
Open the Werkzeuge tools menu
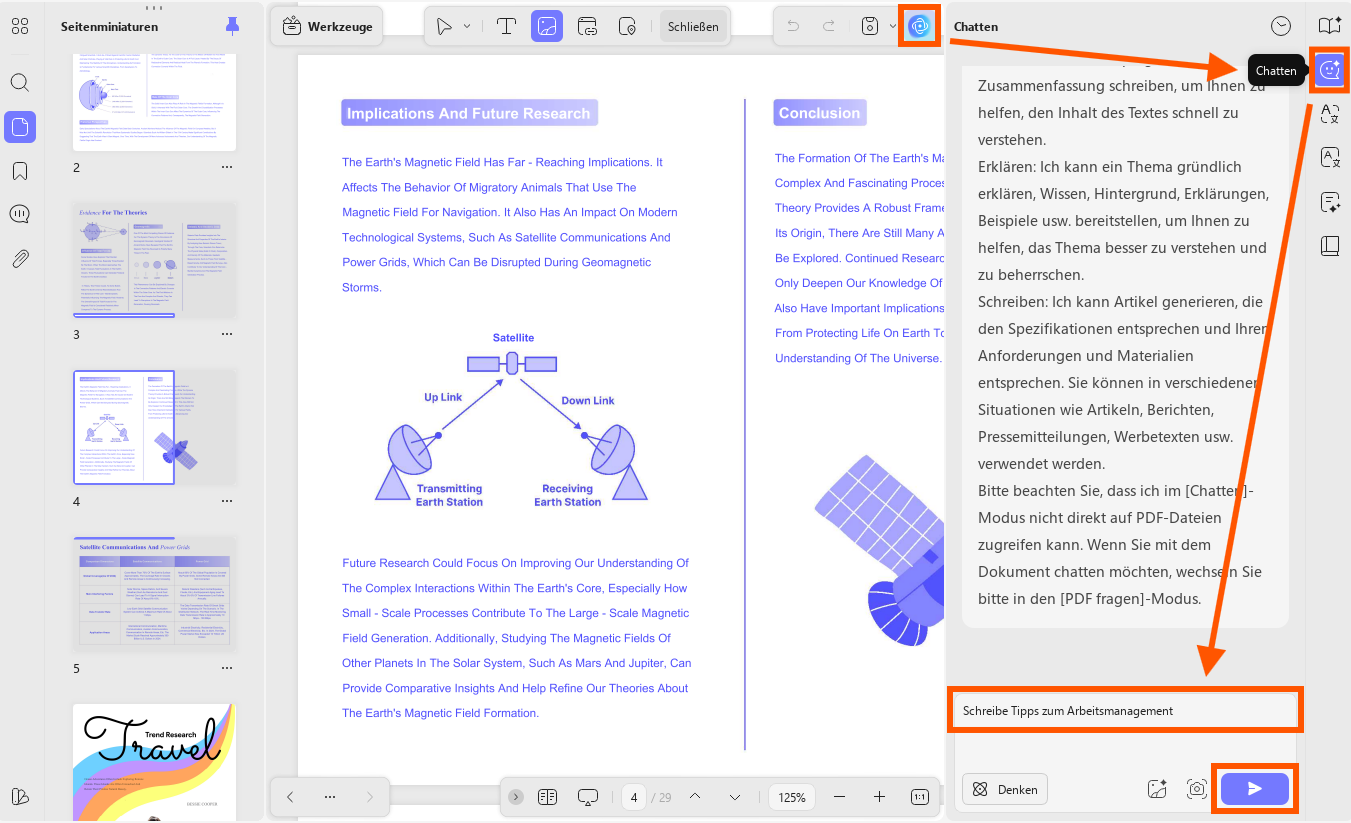327,27
